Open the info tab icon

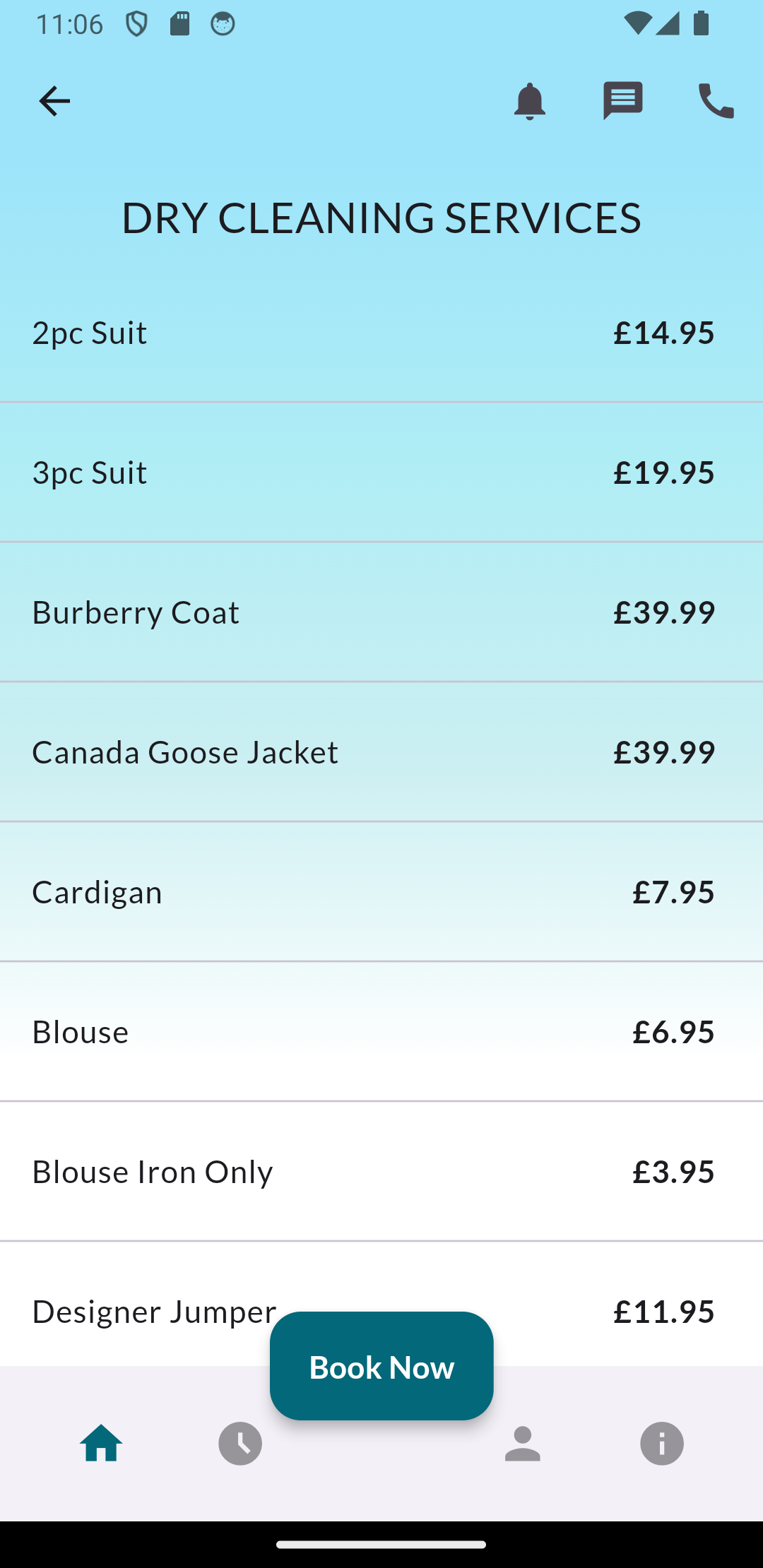tap(661, 1443)
